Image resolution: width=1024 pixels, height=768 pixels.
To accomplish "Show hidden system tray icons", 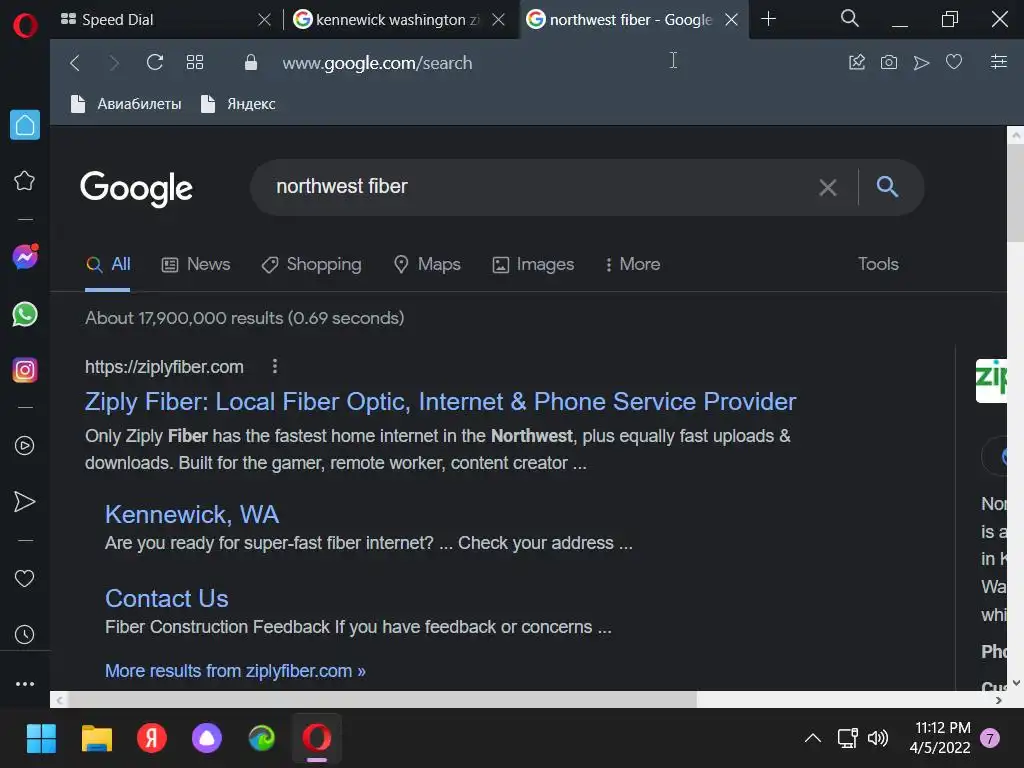I will pos(812,738).
